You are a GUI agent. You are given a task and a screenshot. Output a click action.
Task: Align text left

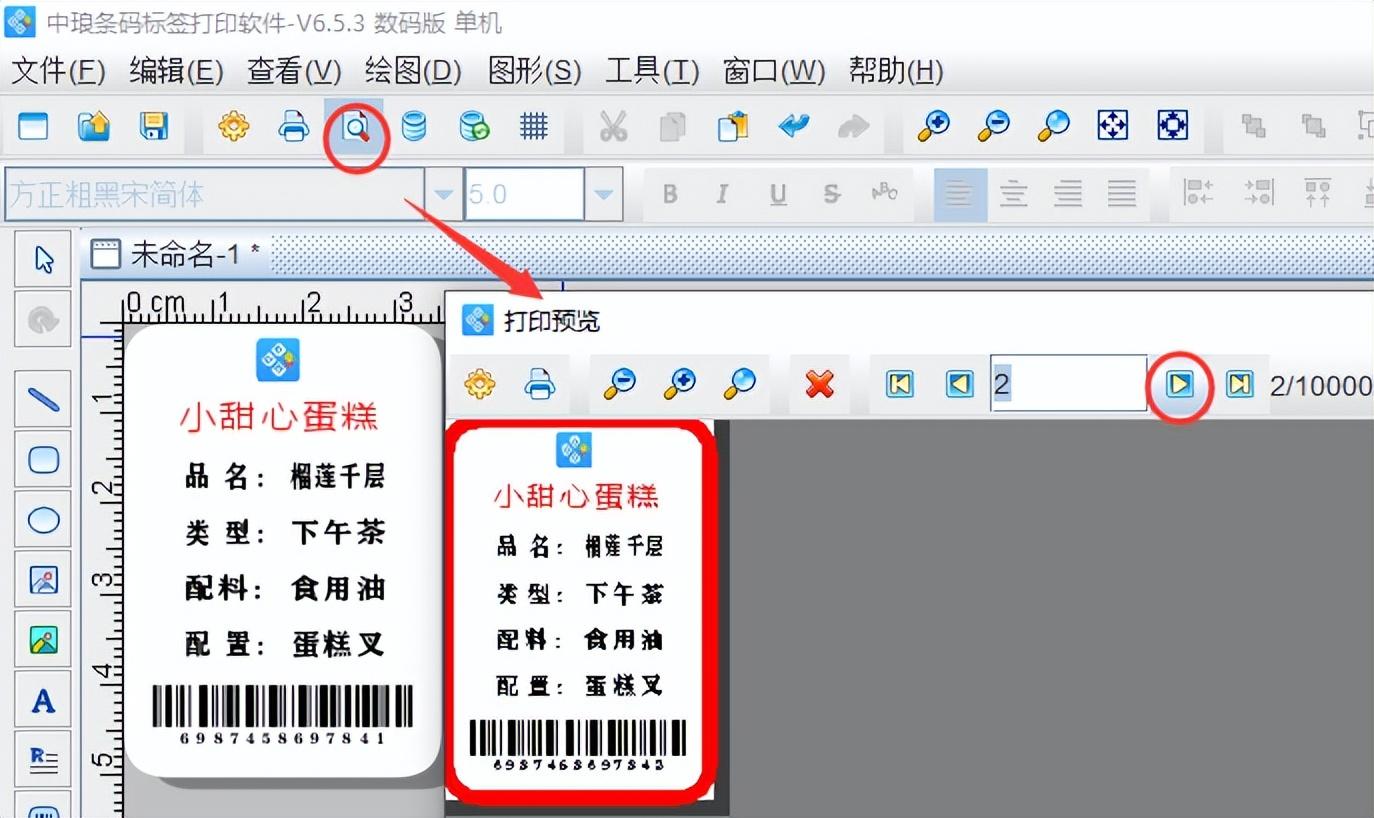coord(960,194)
